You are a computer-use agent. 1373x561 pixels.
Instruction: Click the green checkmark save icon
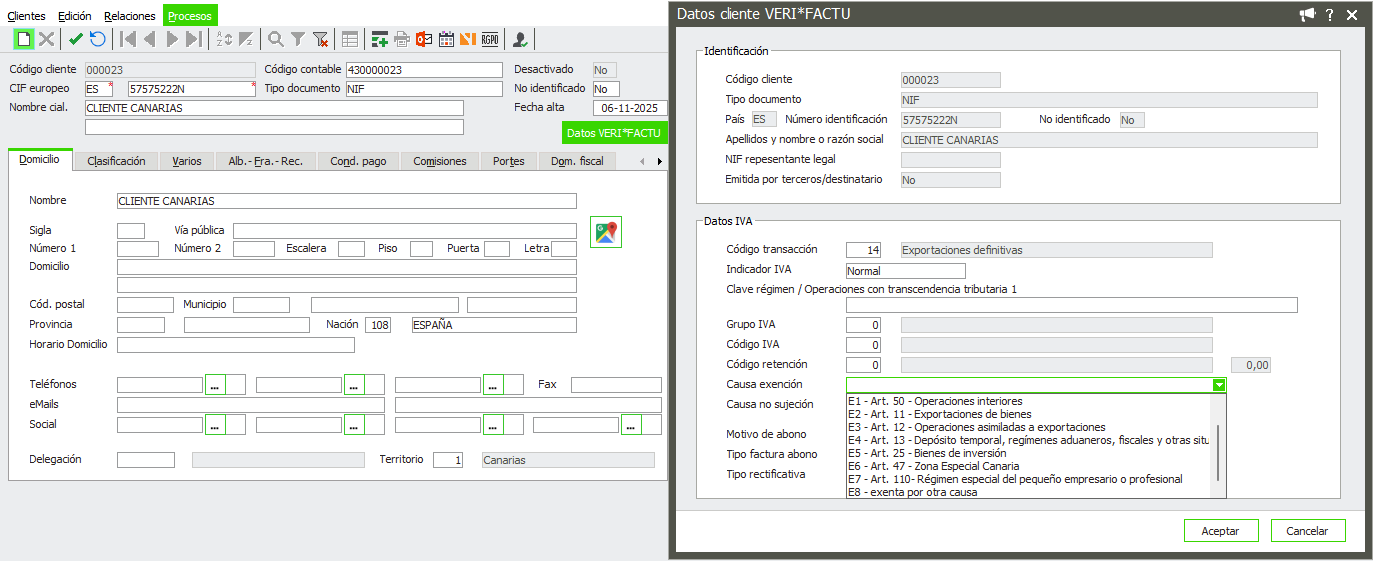click(76, 39)
